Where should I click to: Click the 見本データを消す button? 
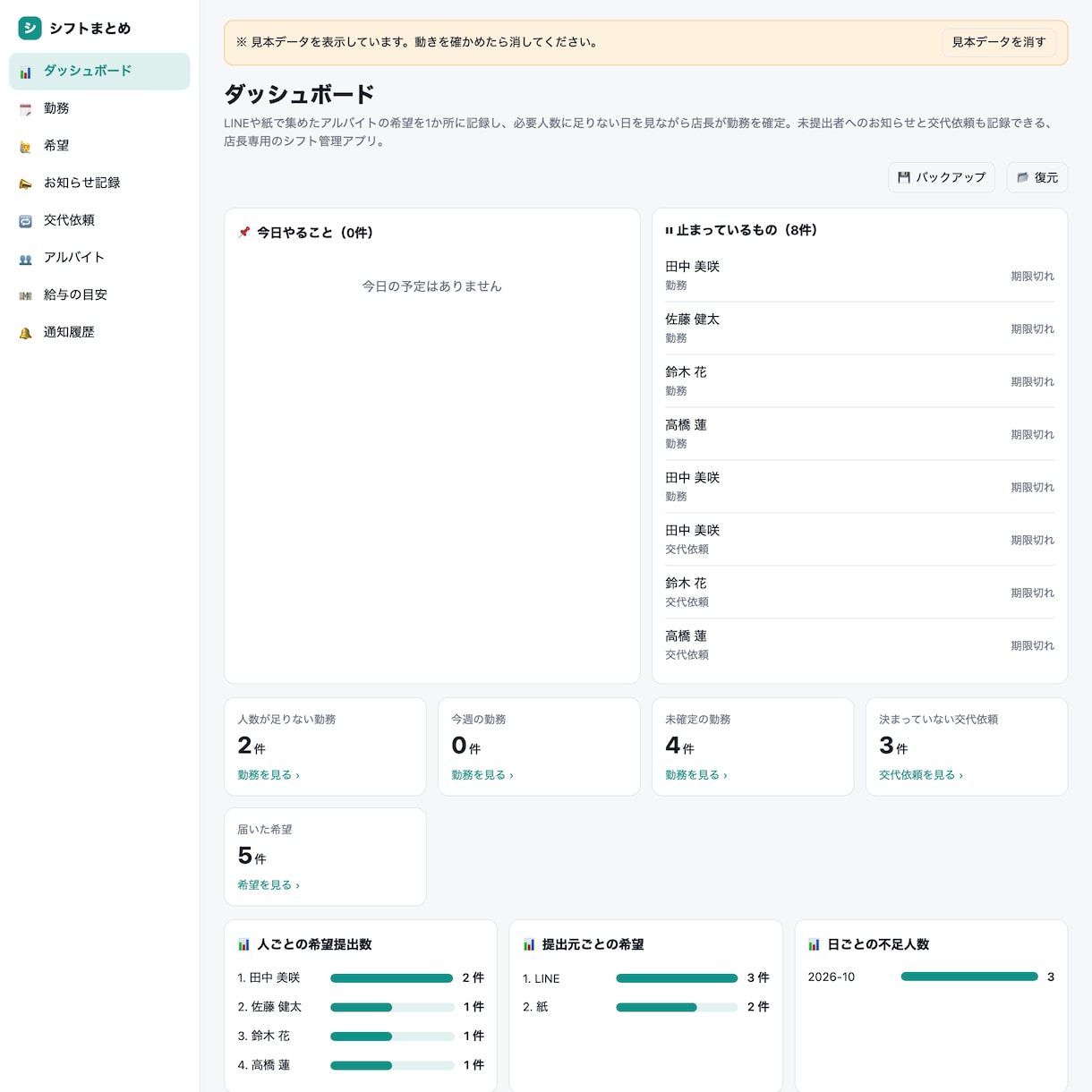click(999, 42)
